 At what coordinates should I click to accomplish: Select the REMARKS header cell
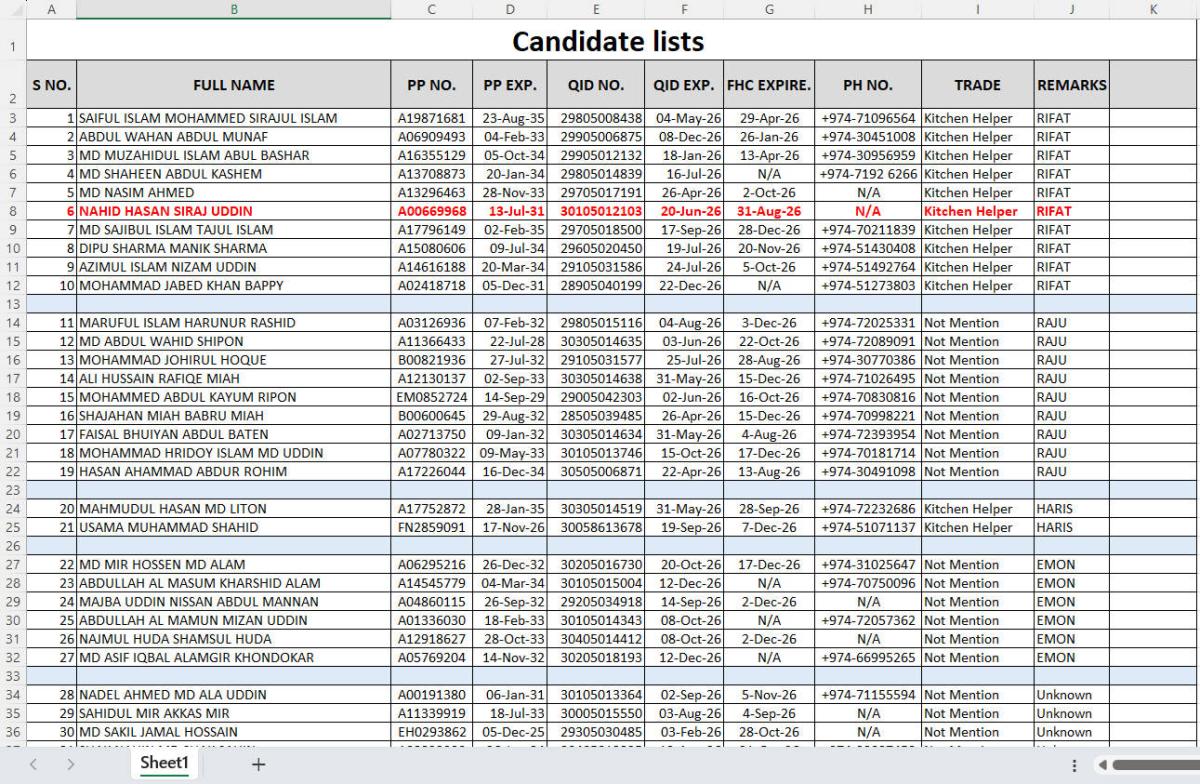point(1071,85)
